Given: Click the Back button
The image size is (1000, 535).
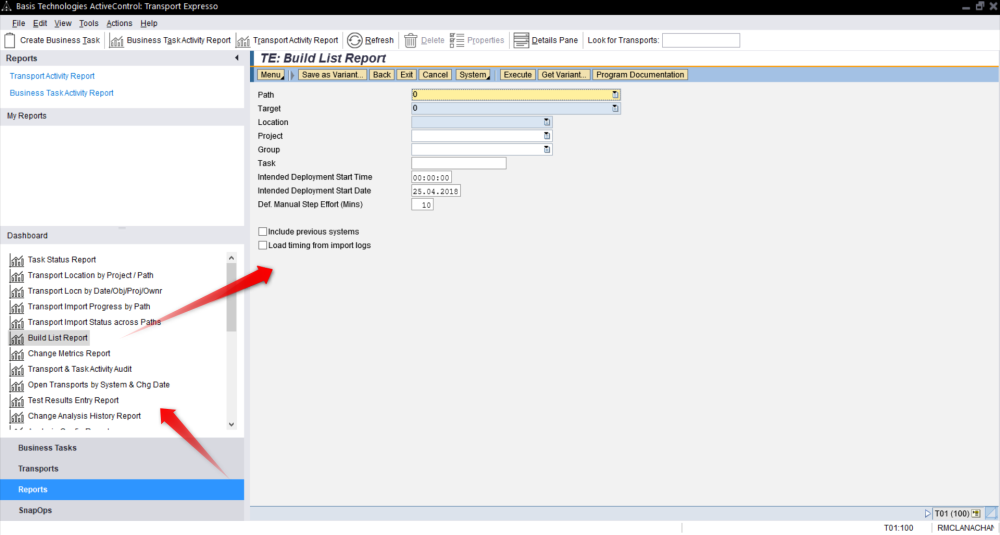Looking at the screenshot, I should pos(382,75).
